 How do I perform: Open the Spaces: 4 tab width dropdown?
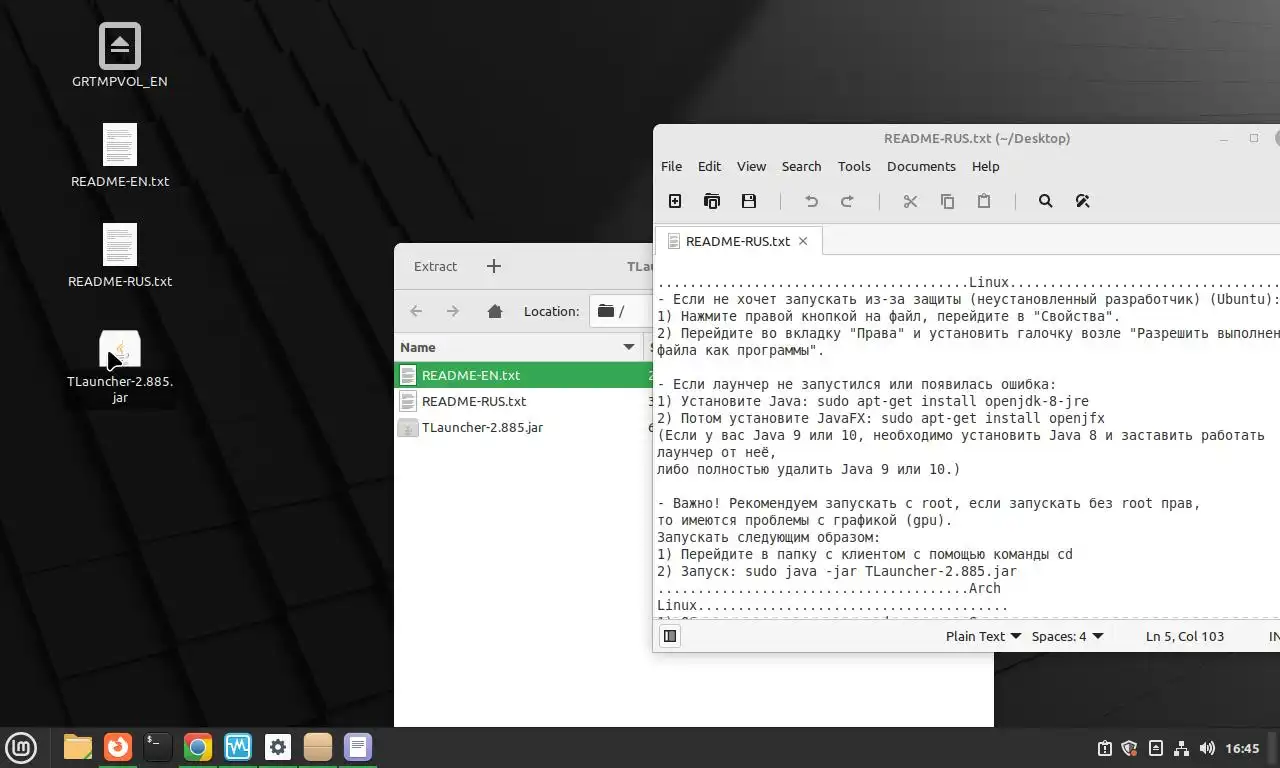[x=1068, y=636]
